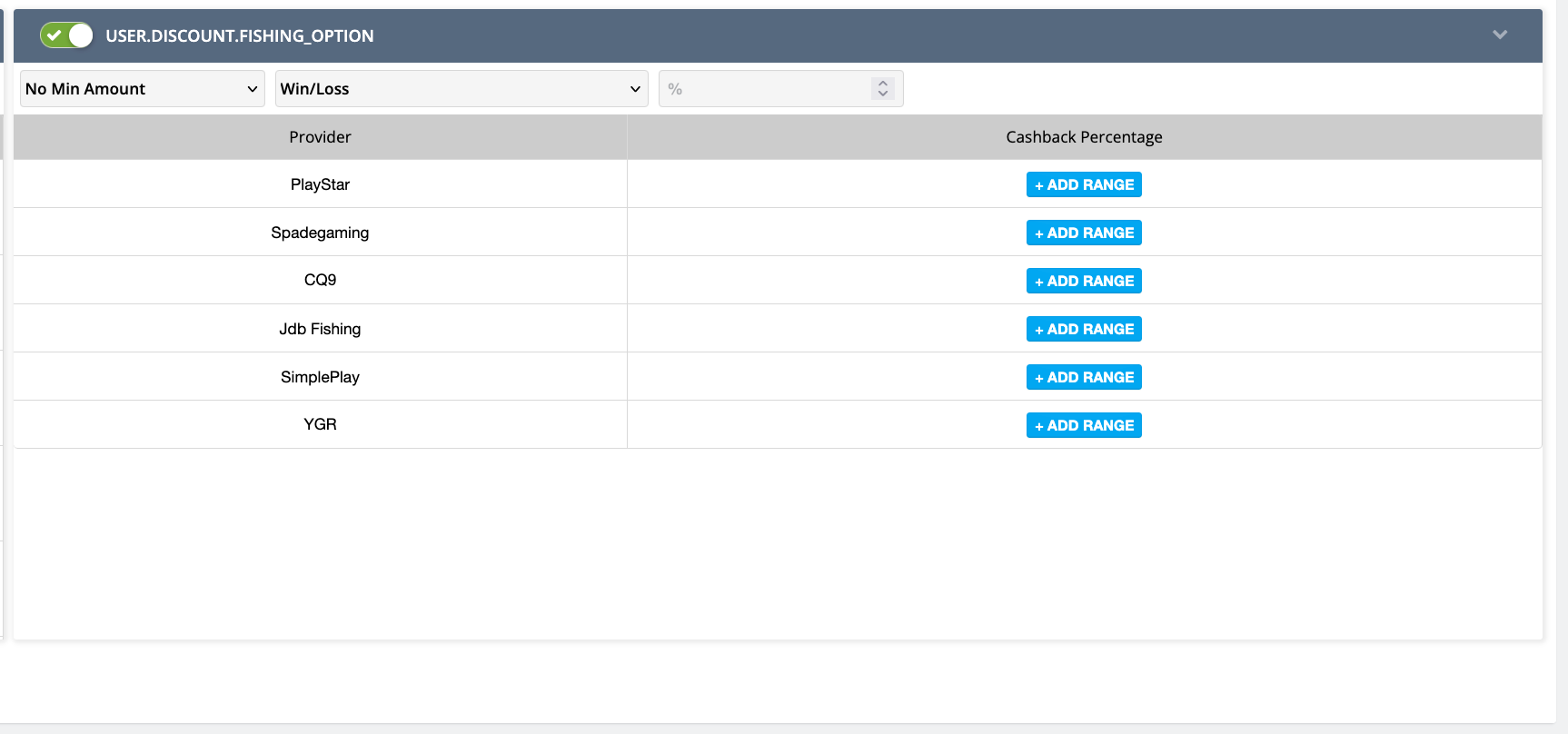Add range for CQ9 provider
The image size is (1568, 734).
coord(1084,281)
